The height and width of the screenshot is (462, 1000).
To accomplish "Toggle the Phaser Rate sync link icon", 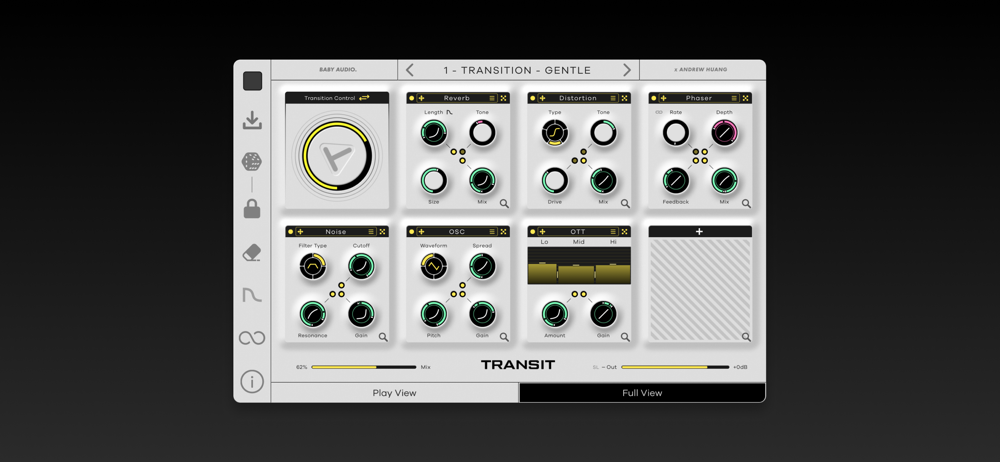I will (659, 112).
